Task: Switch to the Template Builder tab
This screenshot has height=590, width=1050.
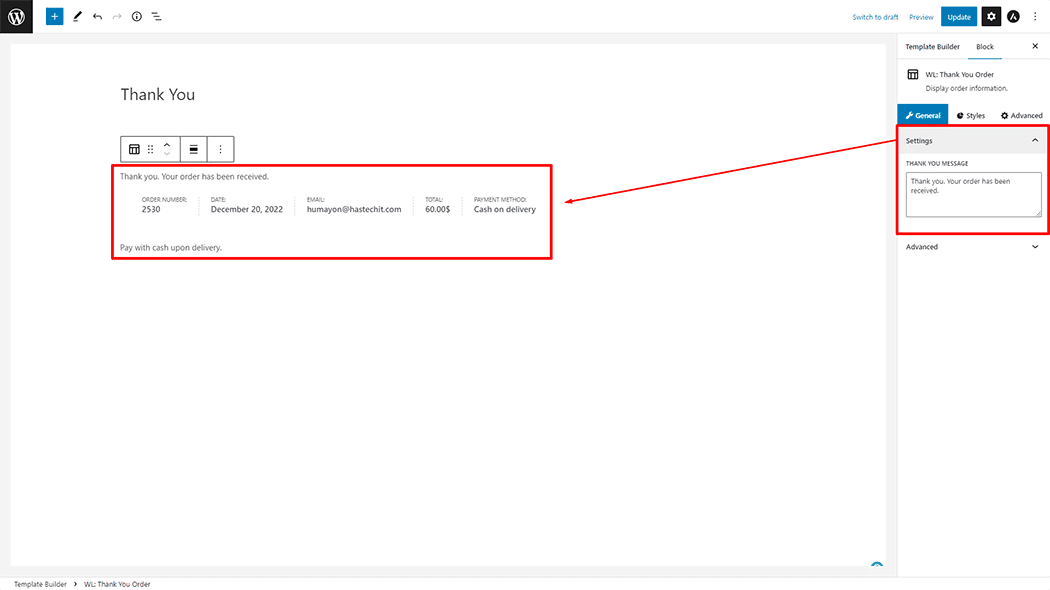Action: point(932,47)
